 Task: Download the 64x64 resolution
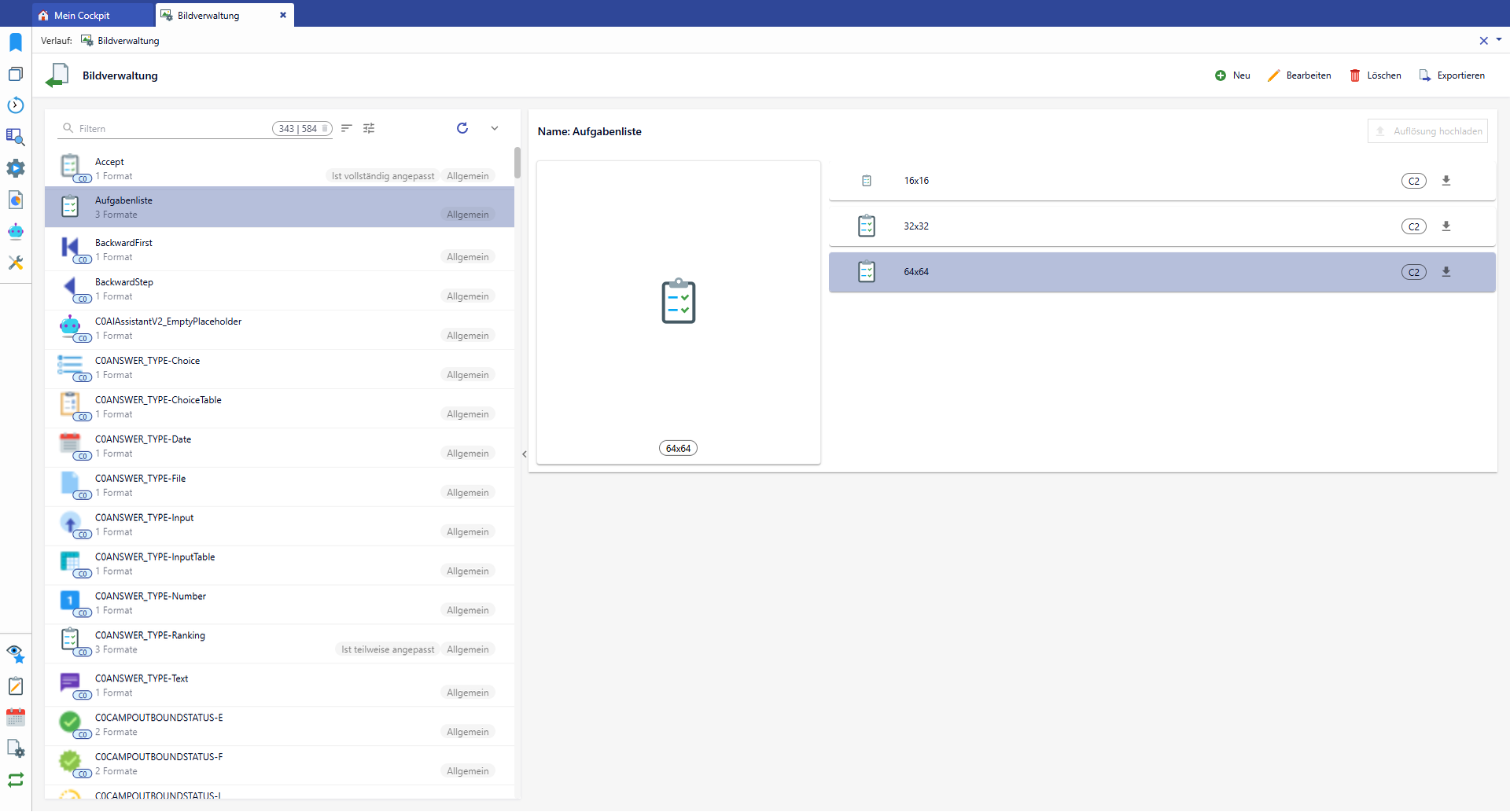[1446, 272]
